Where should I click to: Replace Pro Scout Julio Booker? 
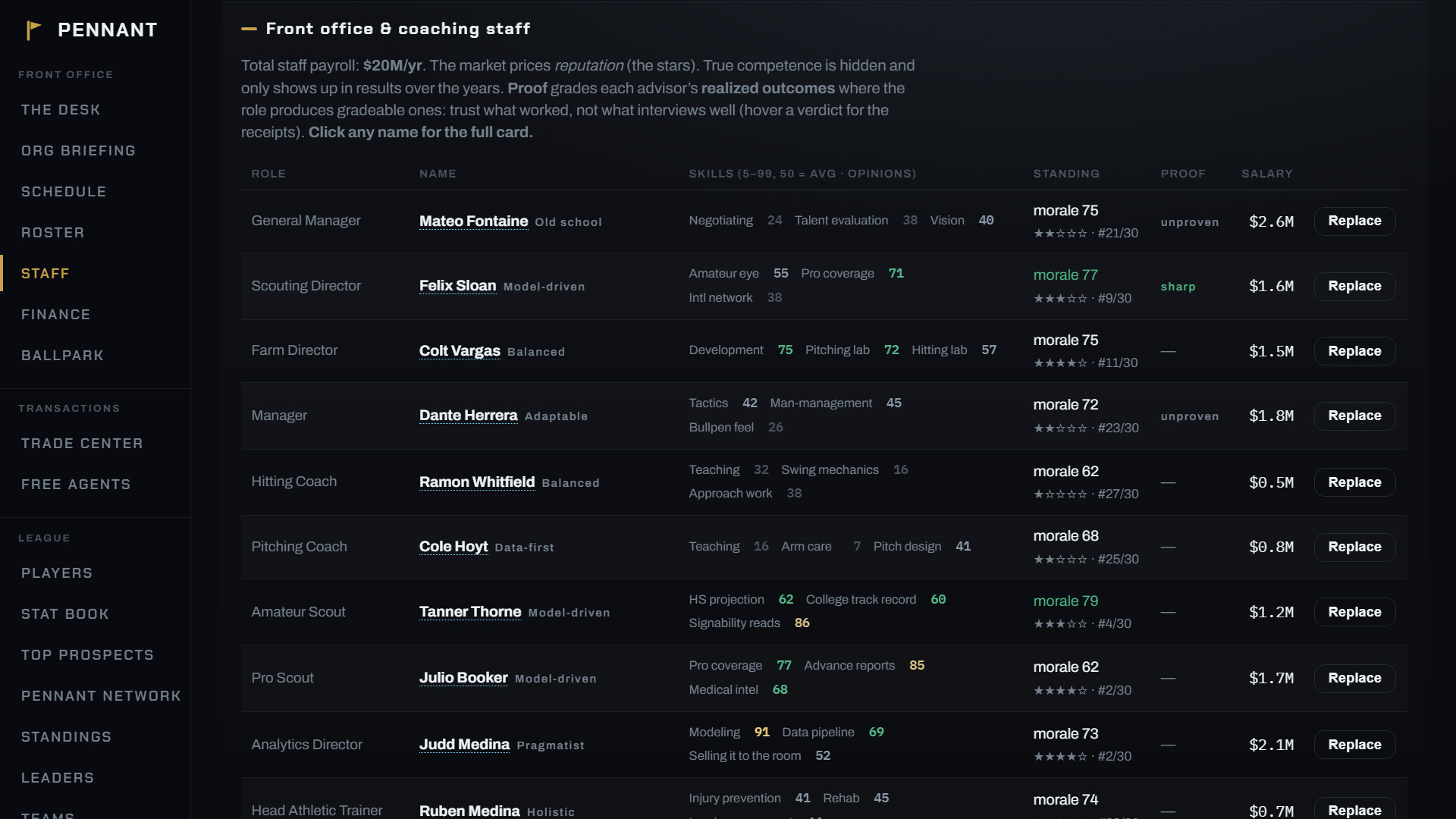[1354, 678]
